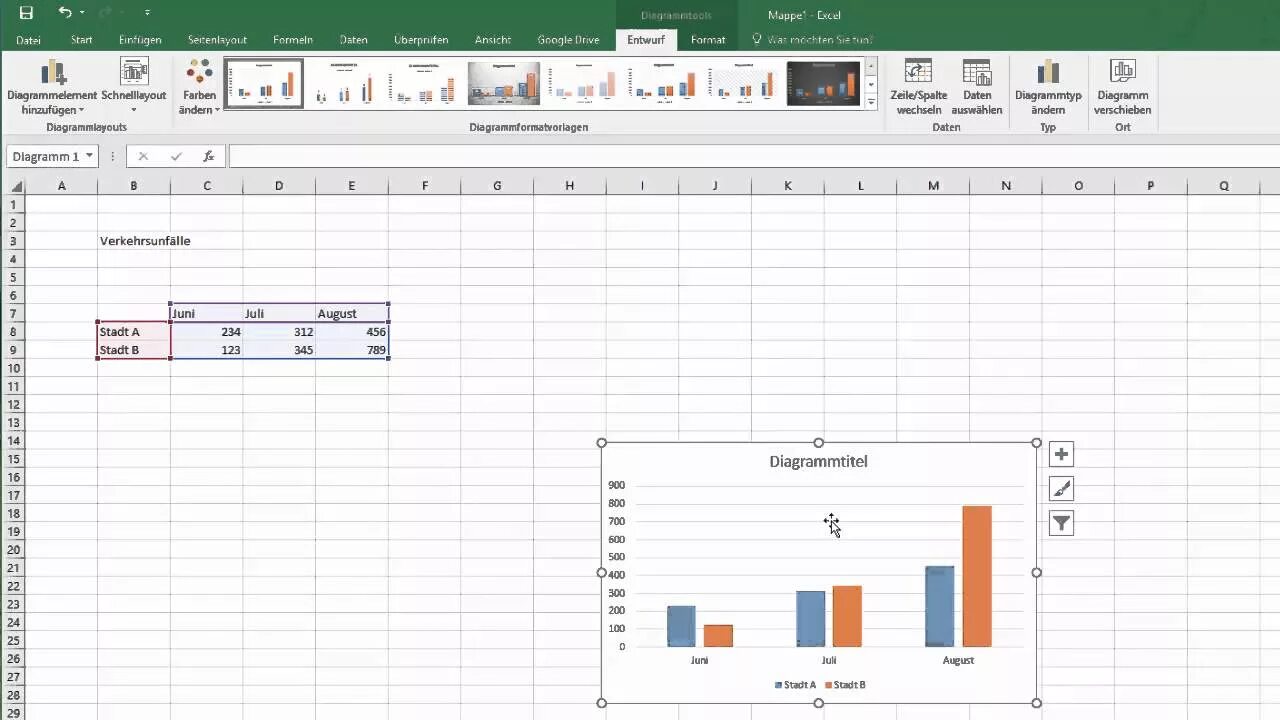Open Customize Quick Access Toolbar dropdown
This screenshot has height=720, width=1280.
(x=147, y=13)
